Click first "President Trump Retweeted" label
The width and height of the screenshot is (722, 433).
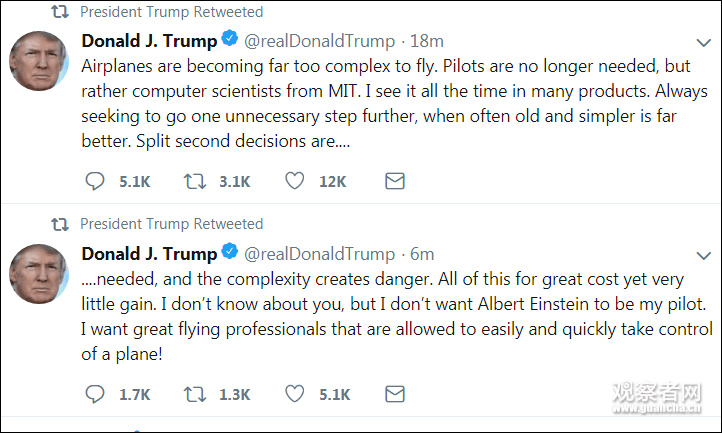pyautogui.click(x=171, y=12)
